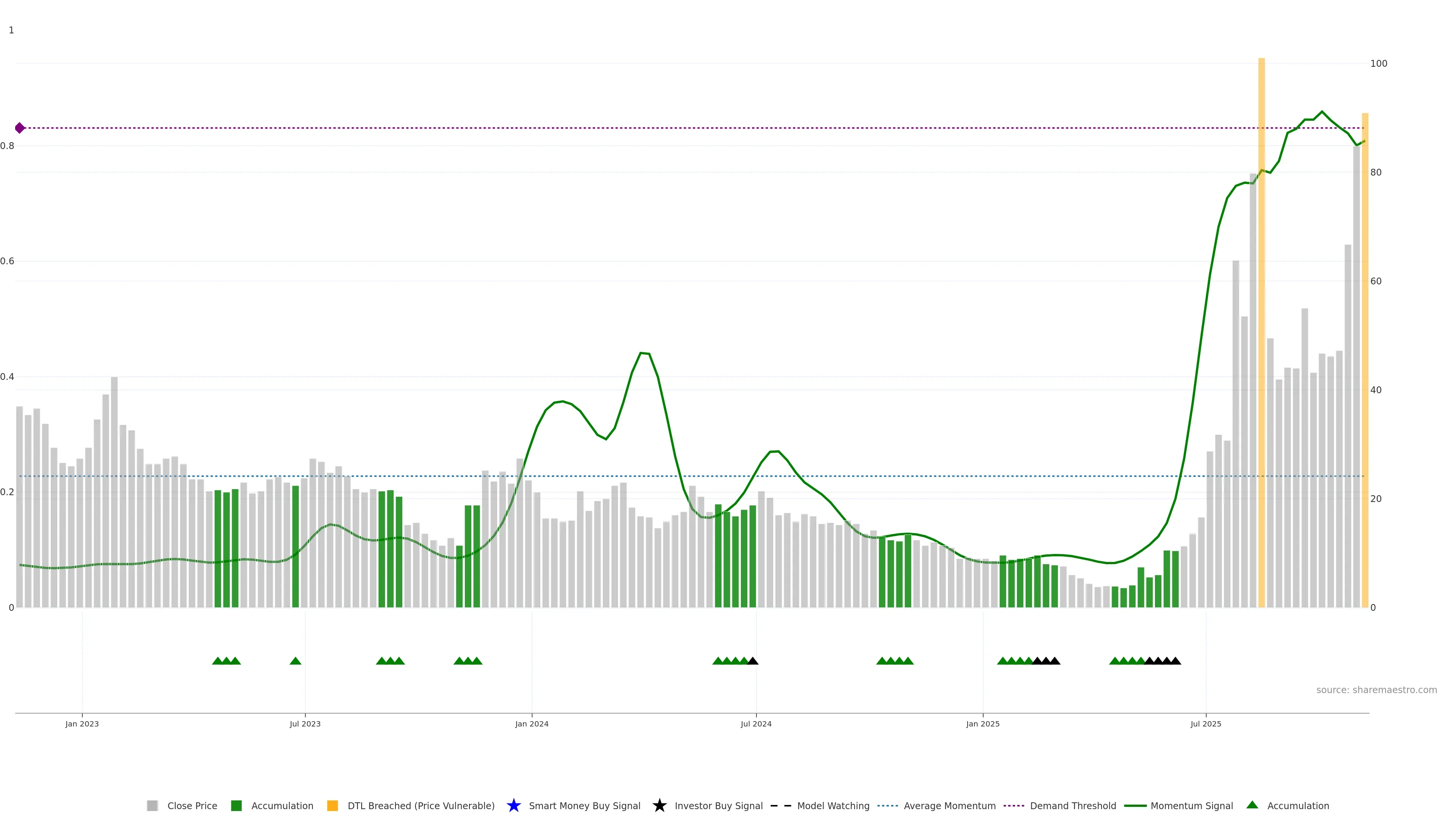1456x819 pixels.
Task: Click the lone green triangle near Jul 2023
Action: click(295, 661)
